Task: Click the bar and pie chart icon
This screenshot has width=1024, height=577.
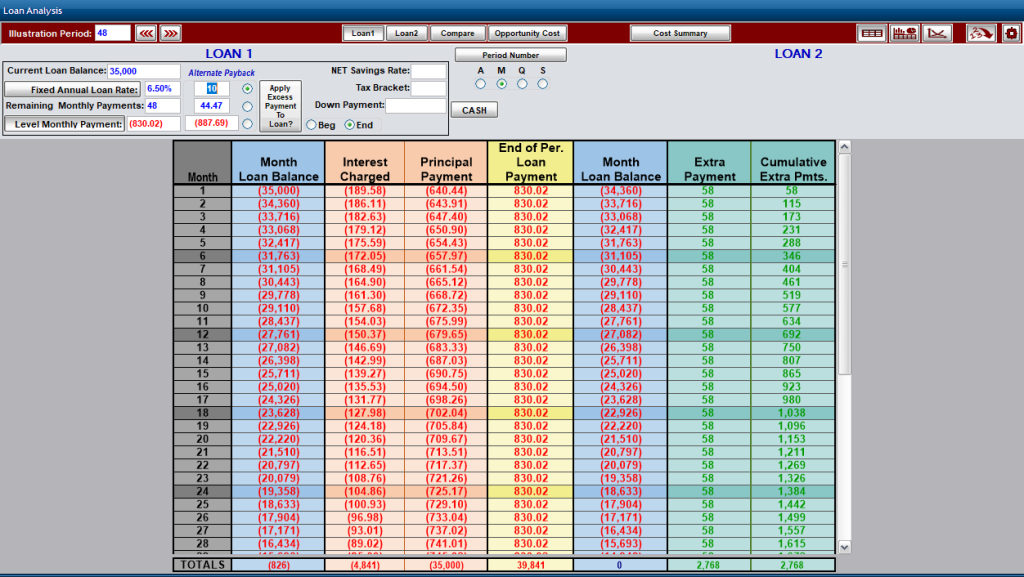Action: pyautogui.click(x=905, y=33)
